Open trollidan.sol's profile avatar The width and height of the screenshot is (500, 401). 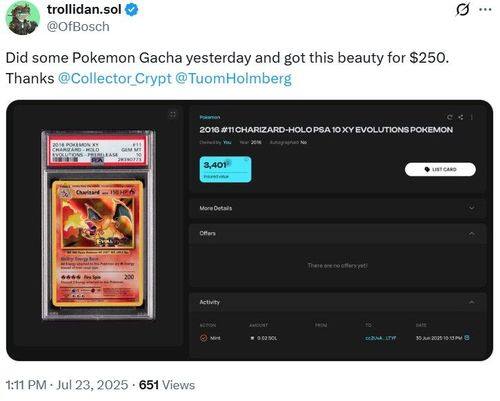(23, 18)
